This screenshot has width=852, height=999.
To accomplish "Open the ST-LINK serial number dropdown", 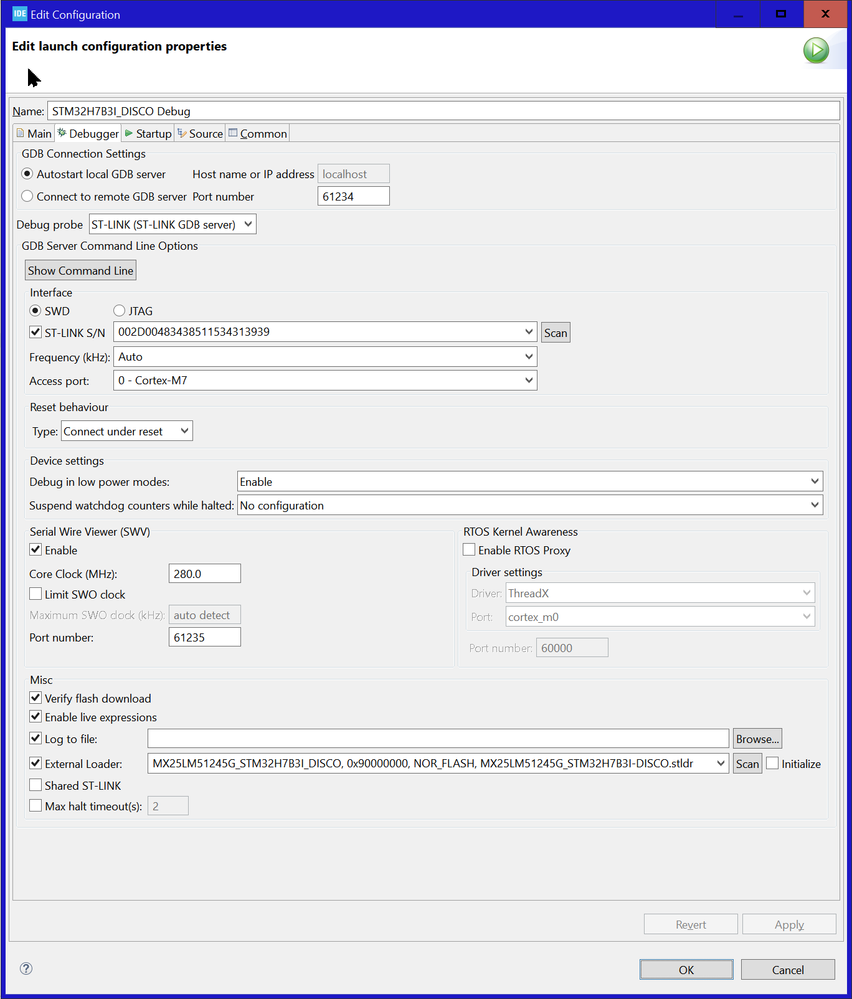I will point(325,332).
